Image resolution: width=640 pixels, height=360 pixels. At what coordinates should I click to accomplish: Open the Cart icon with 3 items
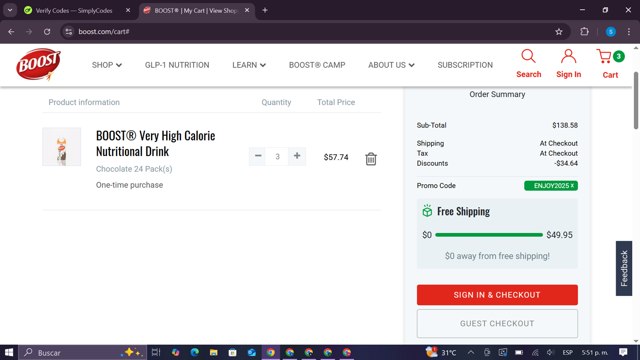click(x=610, y=64)
